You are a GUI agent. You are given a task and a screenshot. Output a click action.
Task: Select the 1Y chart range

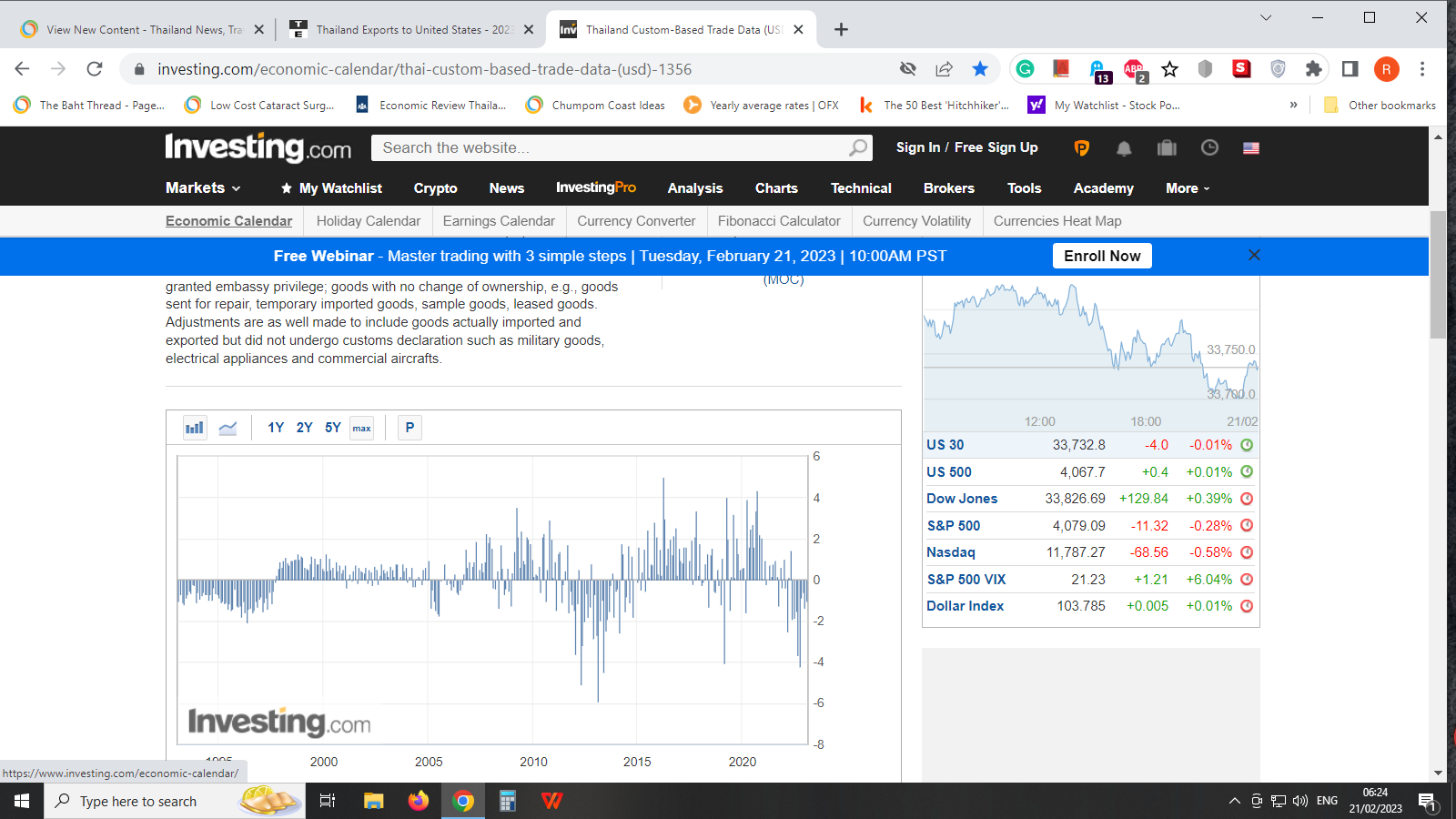tap(276, 428)
